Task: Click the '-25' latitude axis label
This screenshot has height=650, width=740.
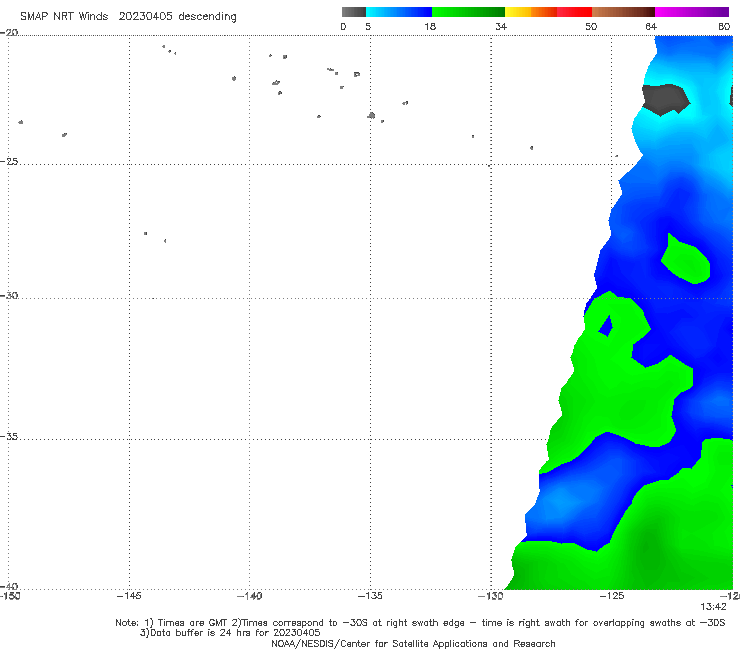Action: click(x=9, y=161)
